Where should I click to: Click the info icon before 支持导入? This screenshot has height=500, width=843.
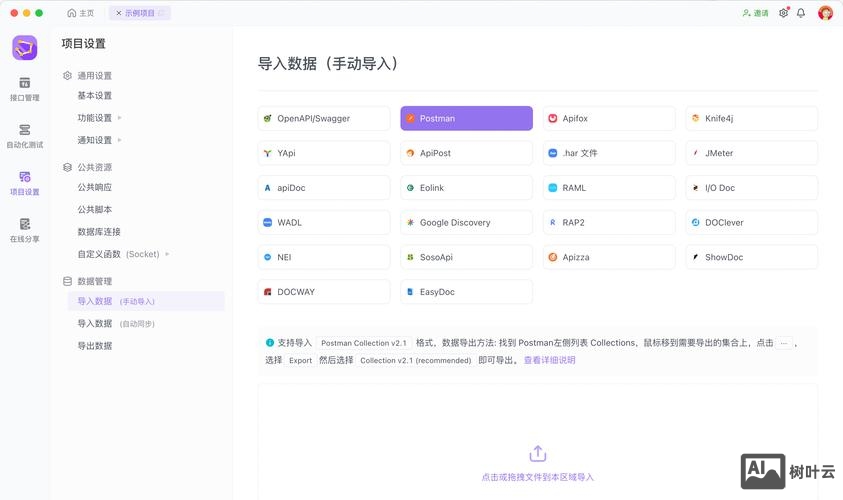click(x=270, y=342)
